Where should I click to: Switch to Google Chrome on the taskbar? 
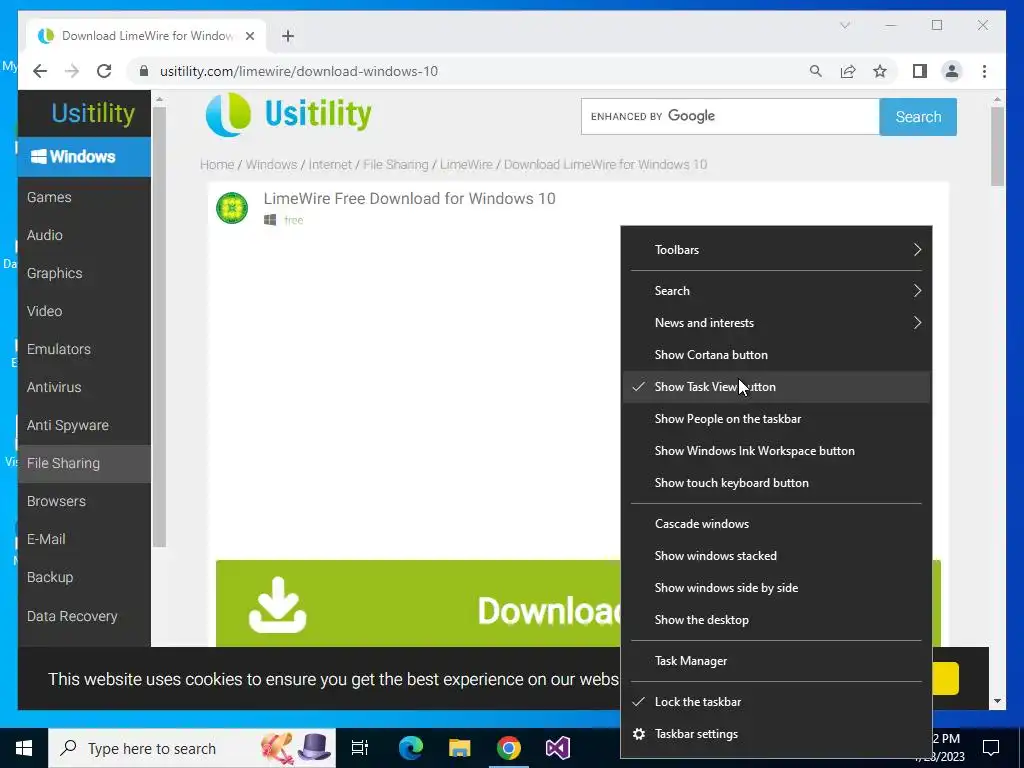pyautogui.click(x=509, y=748)
